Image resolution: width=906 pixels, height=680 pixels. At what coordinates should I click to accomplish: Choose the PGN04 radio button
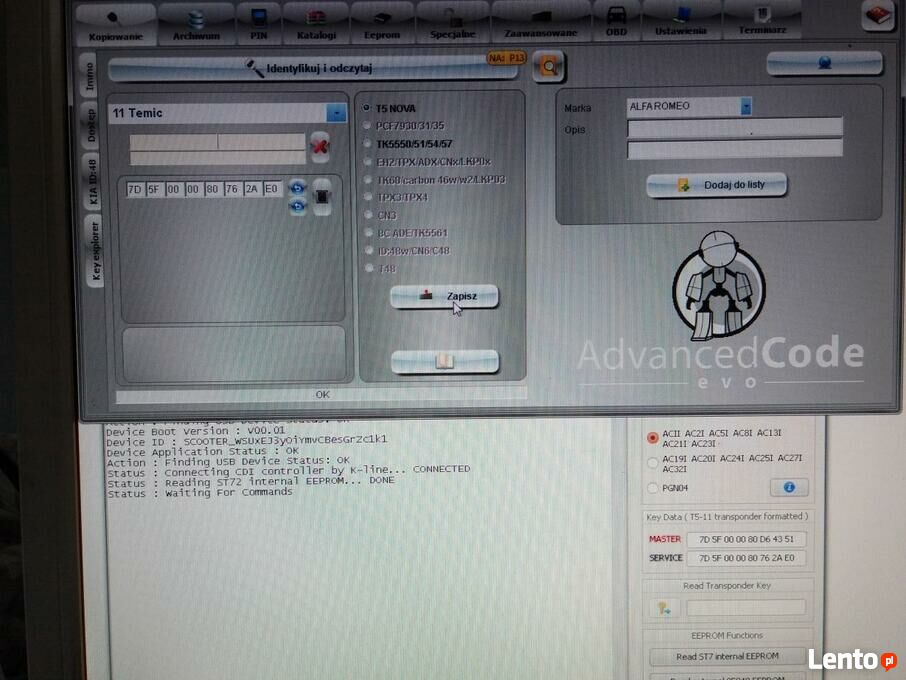653,488
